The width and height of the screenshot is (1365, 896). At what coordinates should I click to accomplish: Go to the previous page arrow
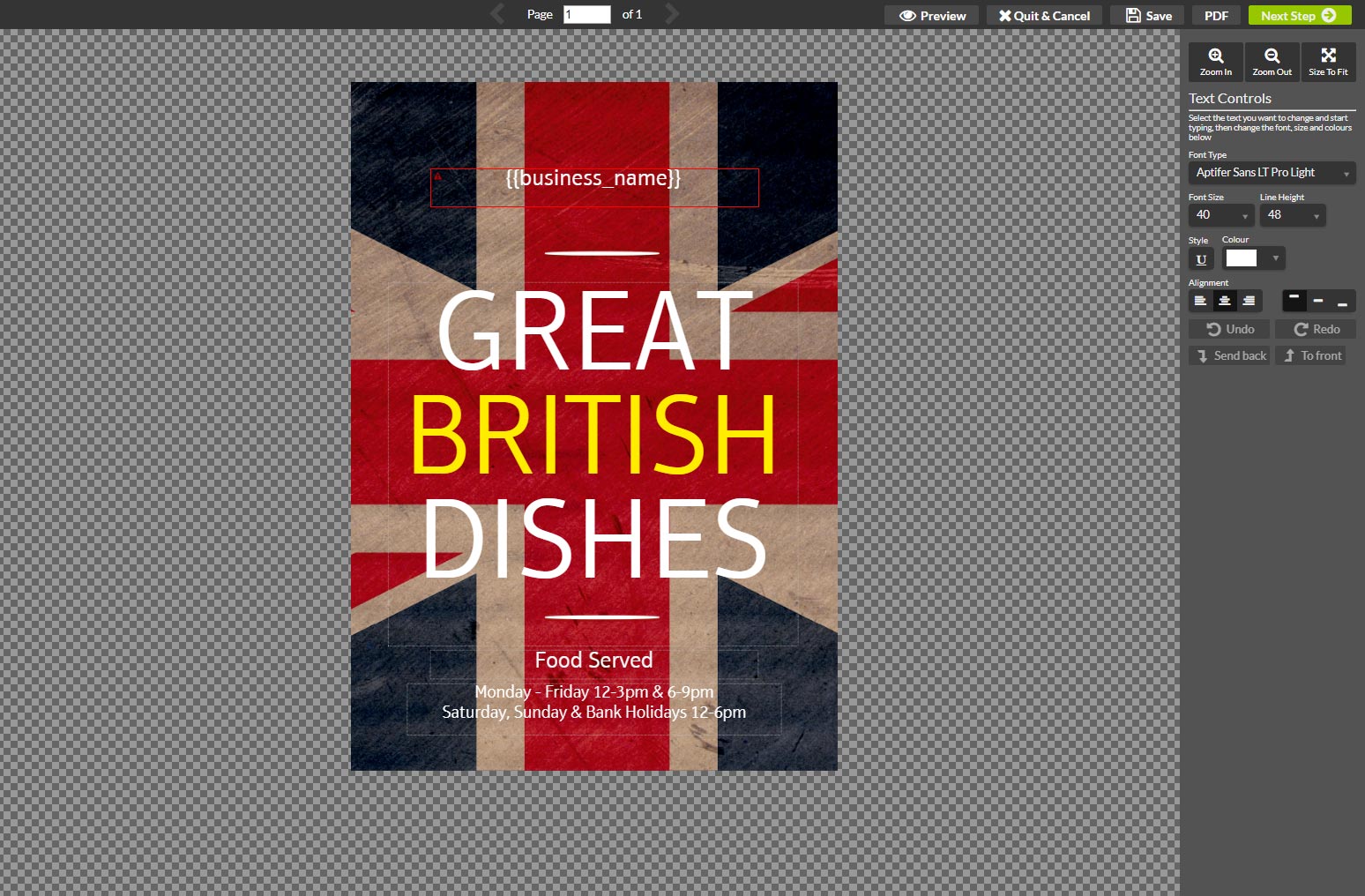coord(498,14)
